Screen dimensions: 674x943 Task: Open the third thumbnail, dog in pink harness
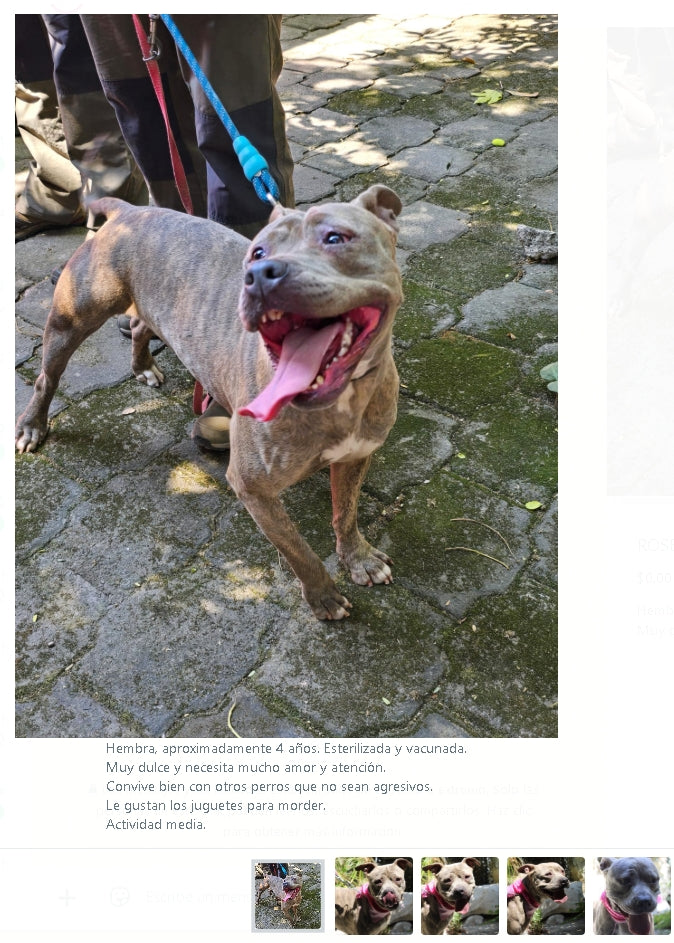[460, 895]
